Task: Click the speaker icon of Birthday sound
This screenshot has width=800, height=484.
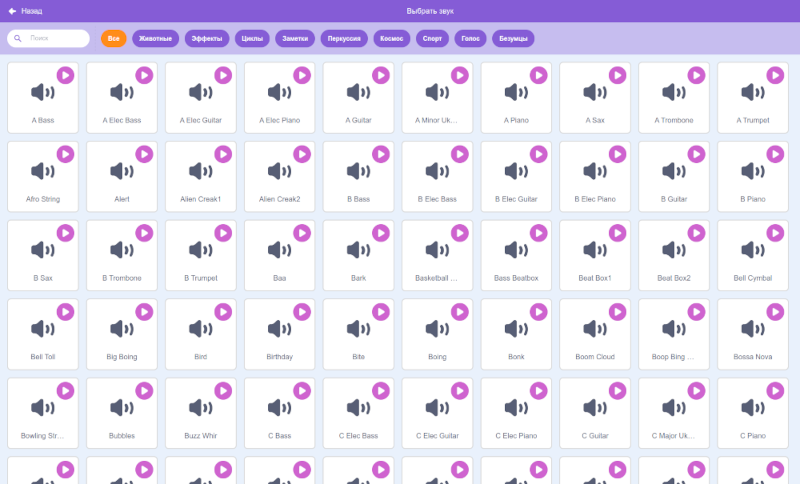Action: 280,329
